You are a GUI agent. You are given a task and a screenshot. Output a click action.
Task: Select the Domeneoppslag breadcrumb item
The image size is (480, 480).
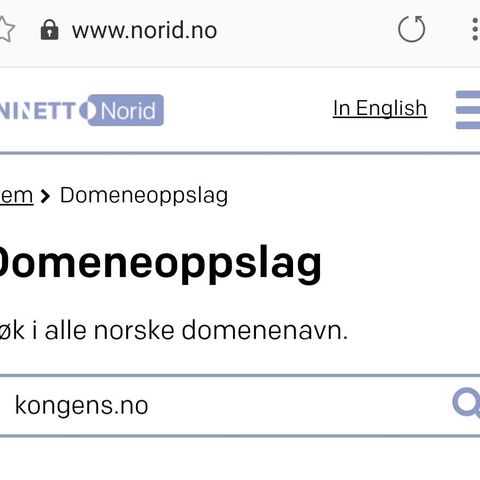[144, 196]
